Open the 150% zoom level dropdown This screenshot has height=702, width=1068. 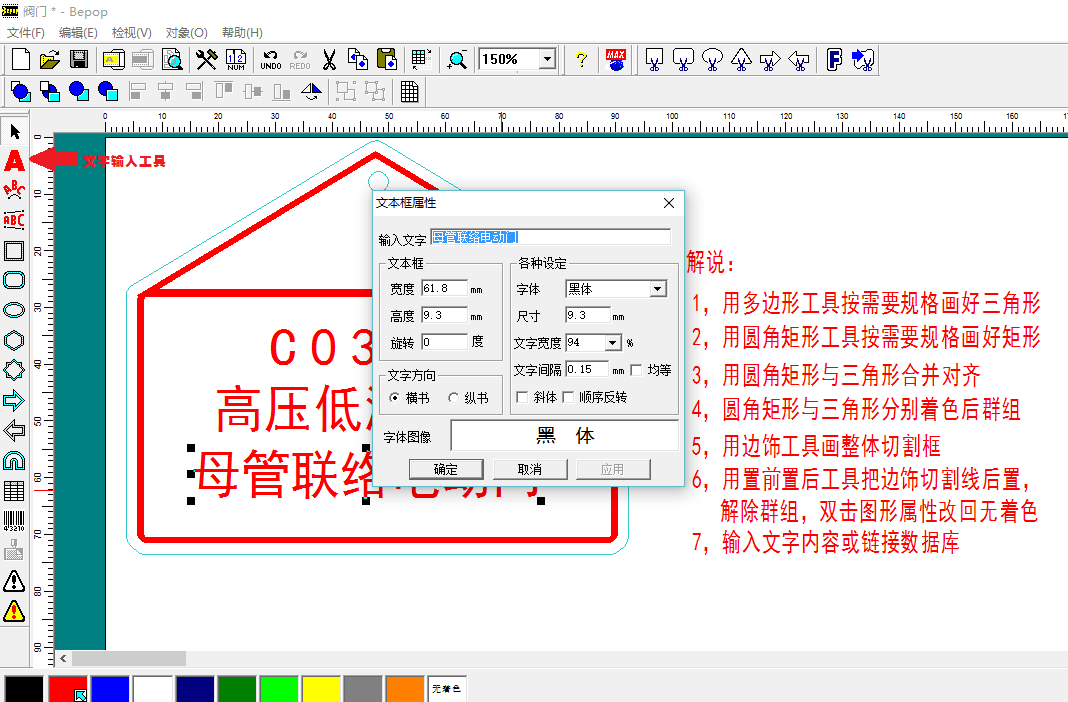pyautogui.click(x=547, y=59)
